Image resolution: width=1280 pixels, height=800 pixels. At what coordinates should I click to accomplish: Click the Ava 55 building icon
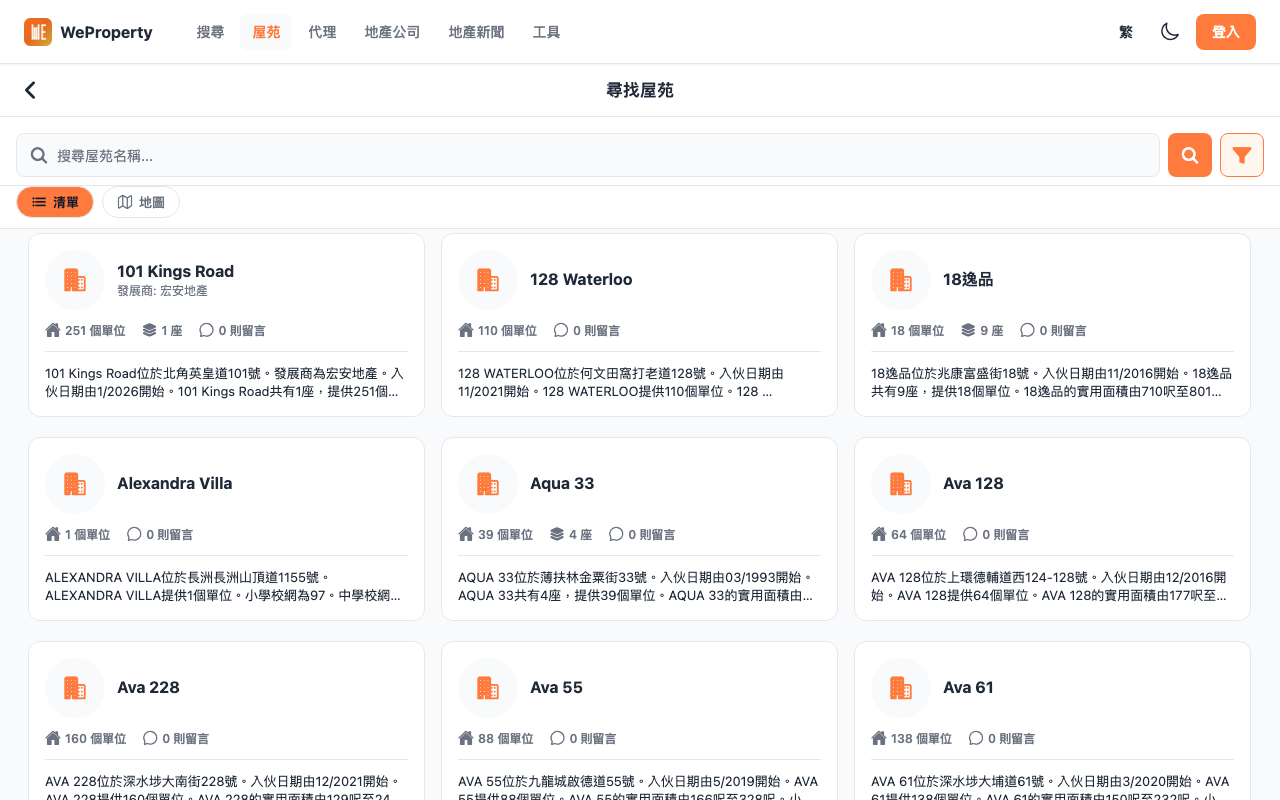(x=488, y=688)
